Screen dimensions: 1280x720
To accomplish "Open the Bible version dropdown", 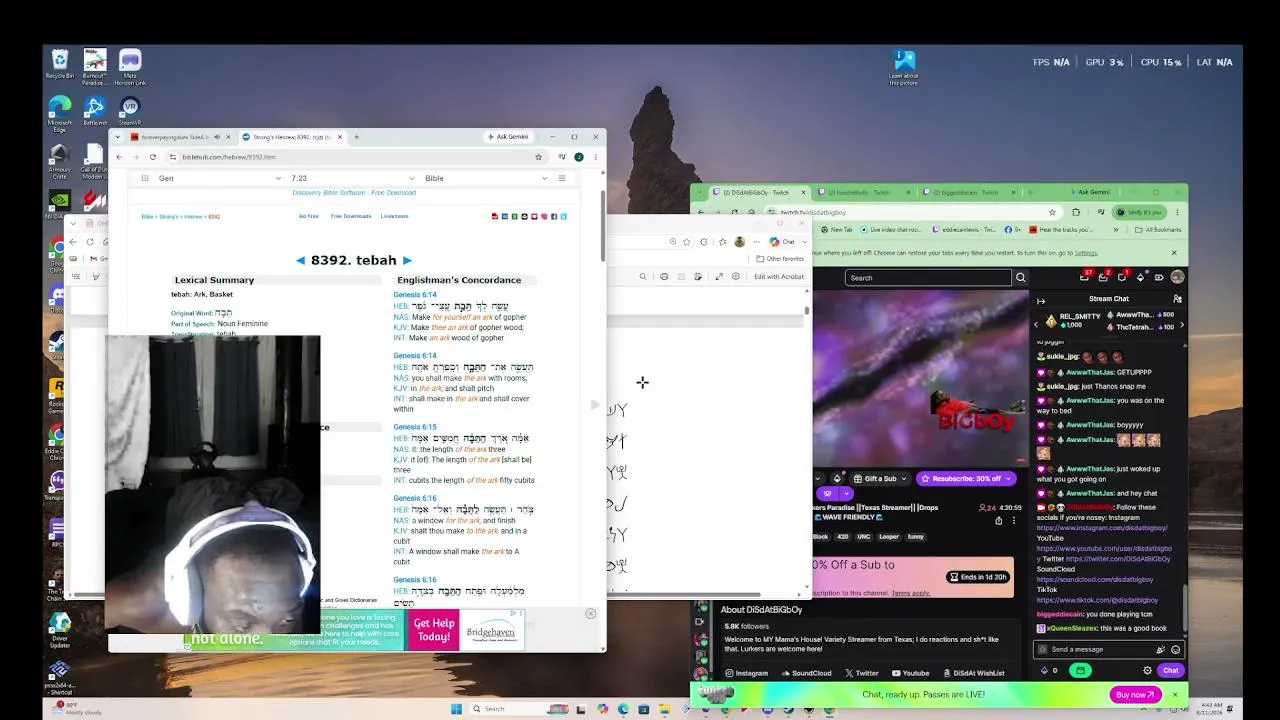I will 487,178.
